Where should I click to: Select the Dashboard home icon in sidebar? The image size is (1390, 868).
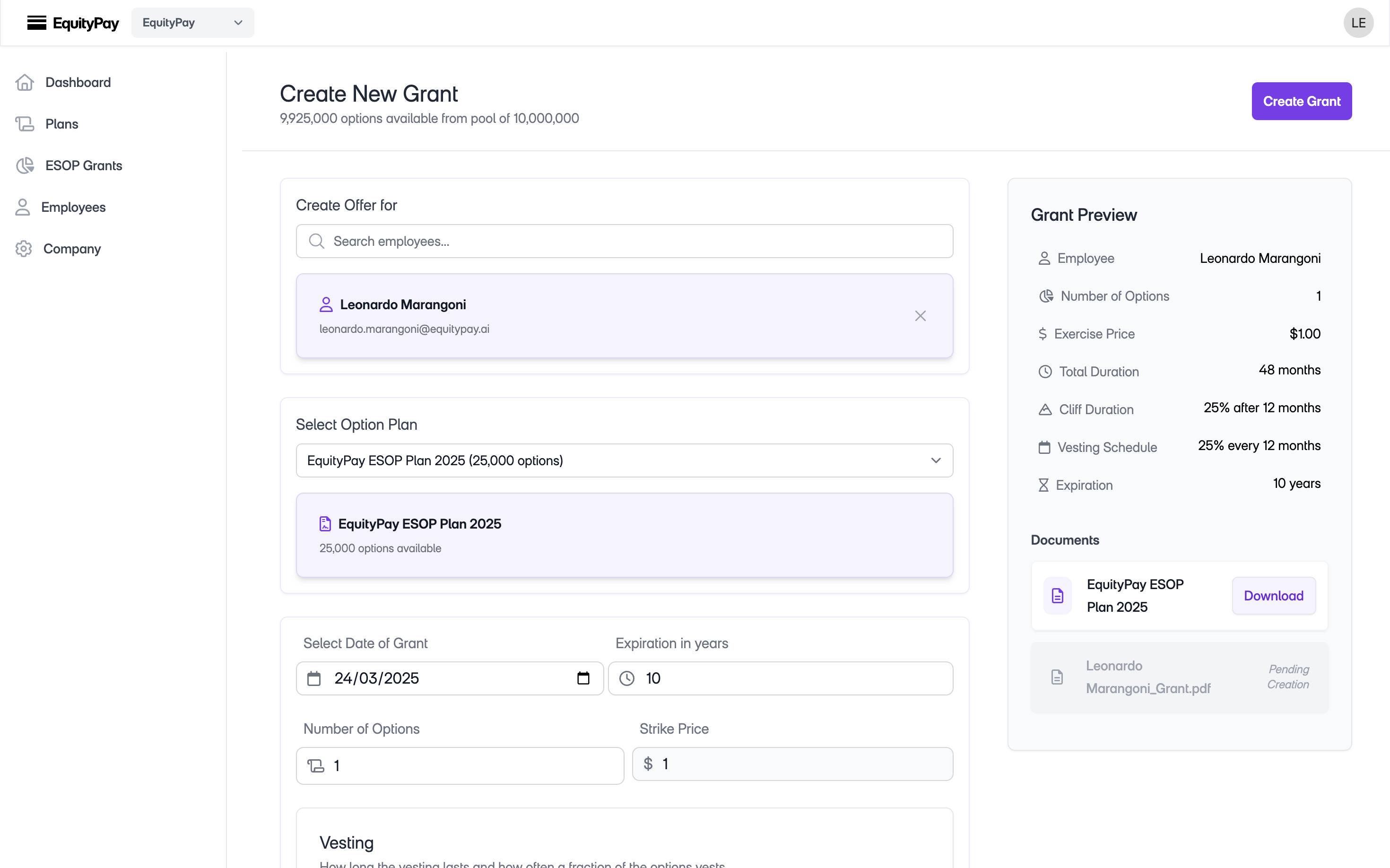click(x=24, y=82)
